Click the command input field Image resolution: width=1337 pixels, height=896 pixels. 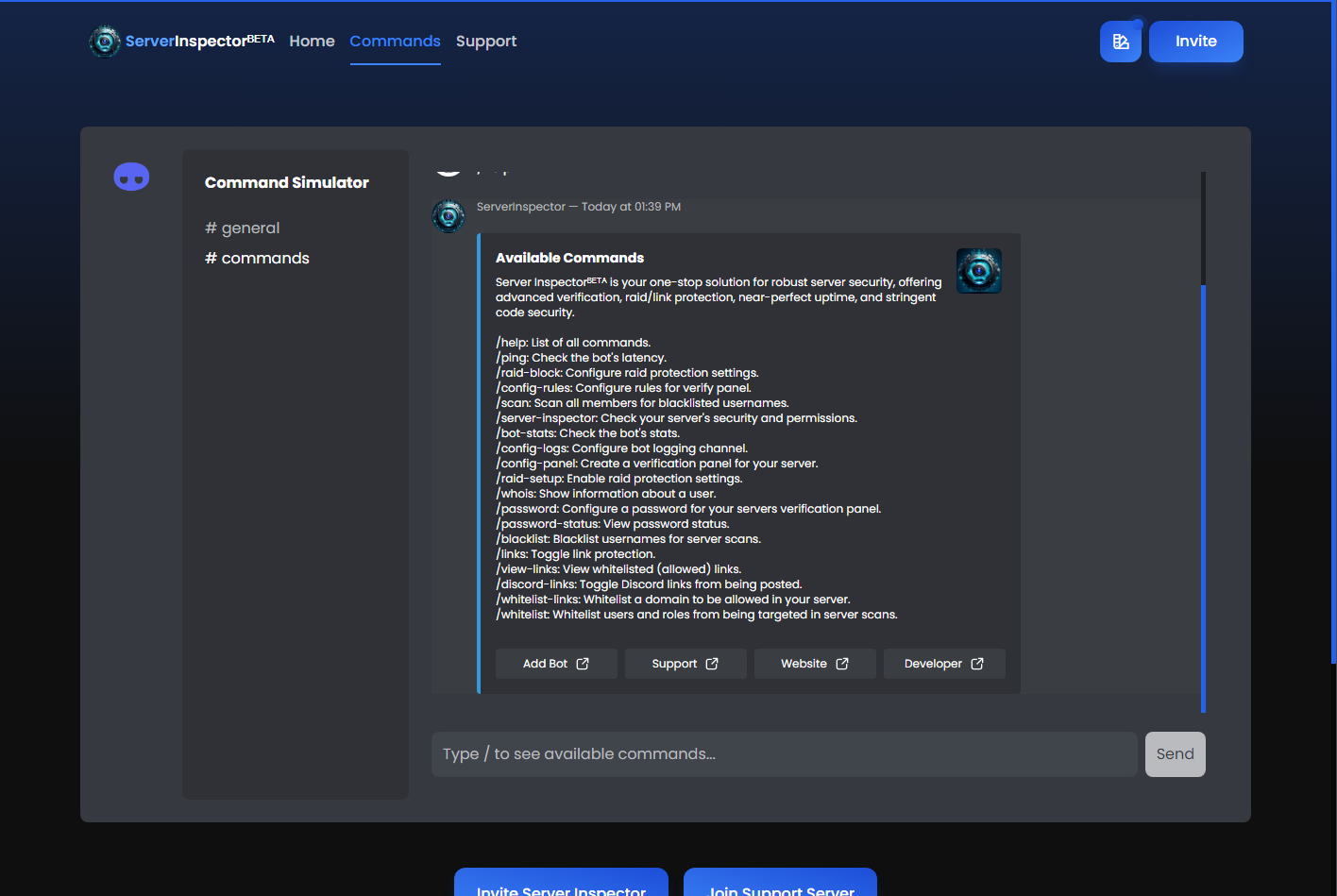[x=784, y=753]
